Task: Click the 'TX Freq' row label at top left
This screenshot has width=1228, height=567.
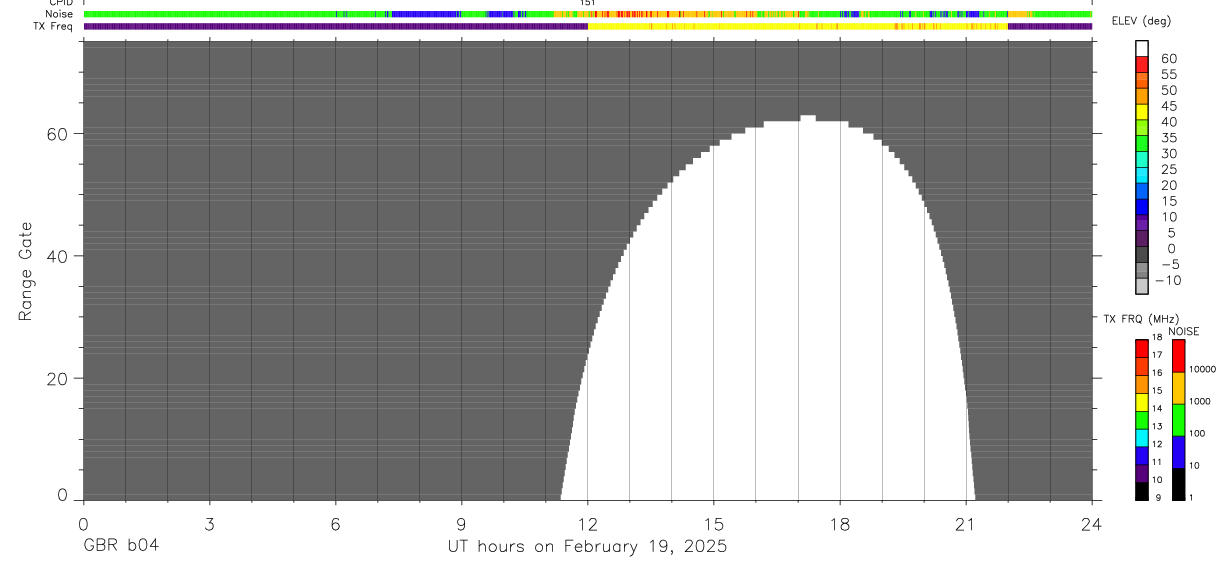Action: [54, 27]
